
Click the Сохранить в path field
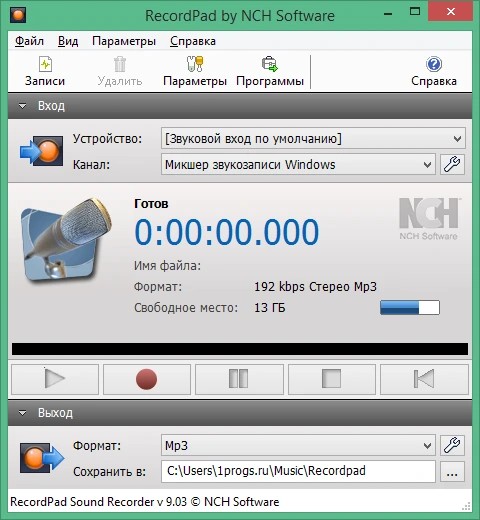pos(298,471)
